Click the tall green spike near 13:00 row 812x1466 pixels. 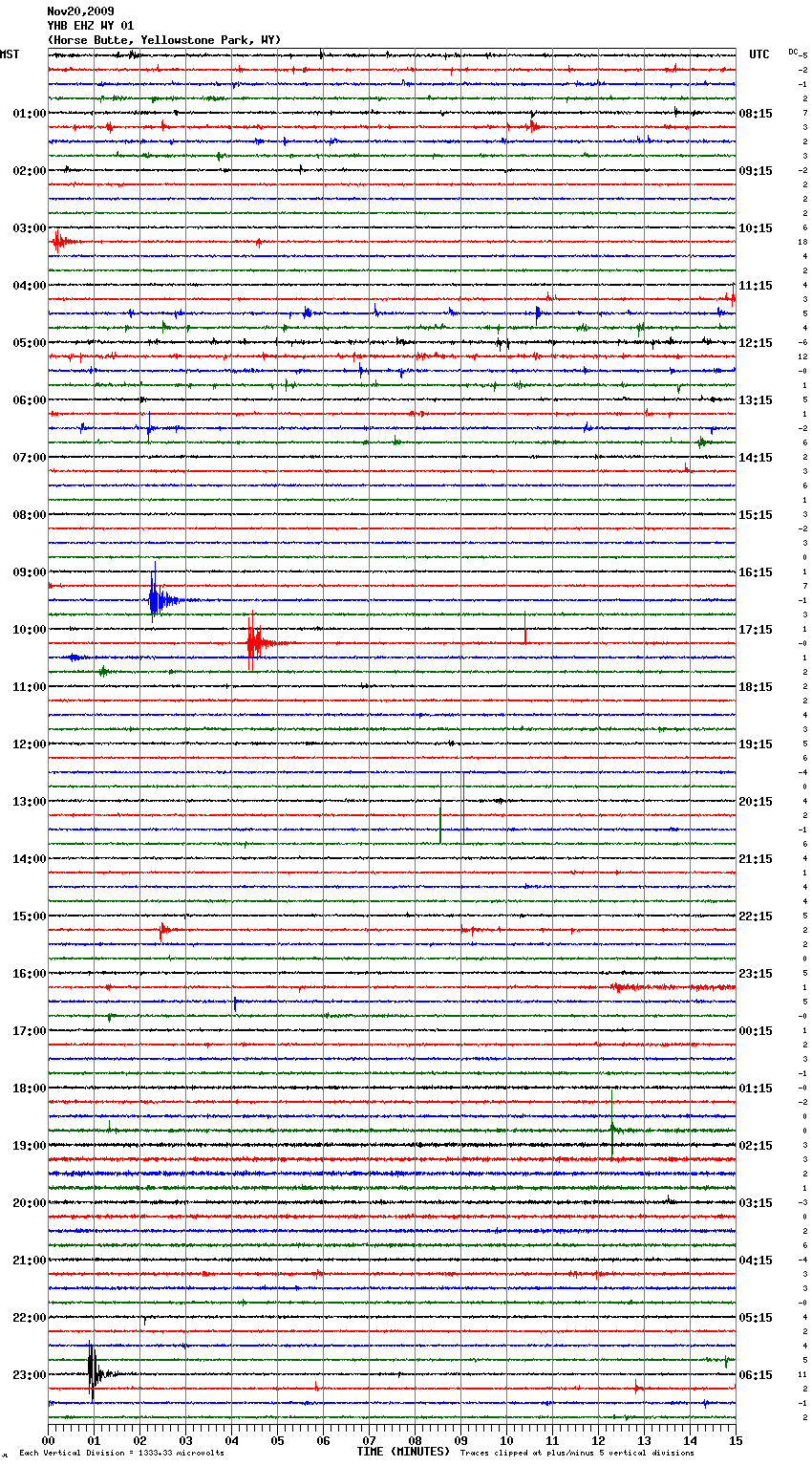440,808
